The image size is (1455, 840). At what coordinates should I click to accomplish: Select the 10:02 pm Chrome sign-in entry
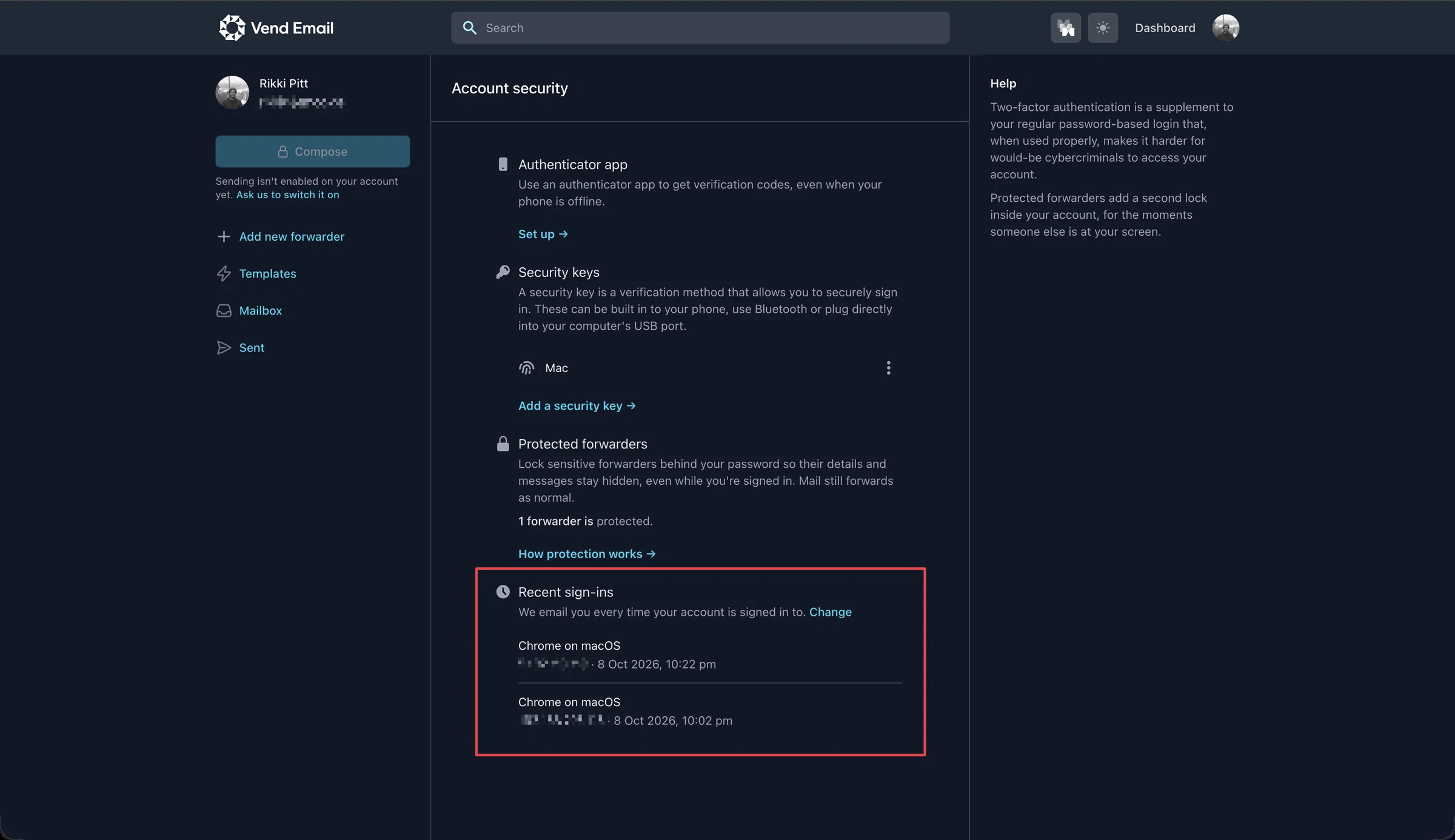click(710, 711)
